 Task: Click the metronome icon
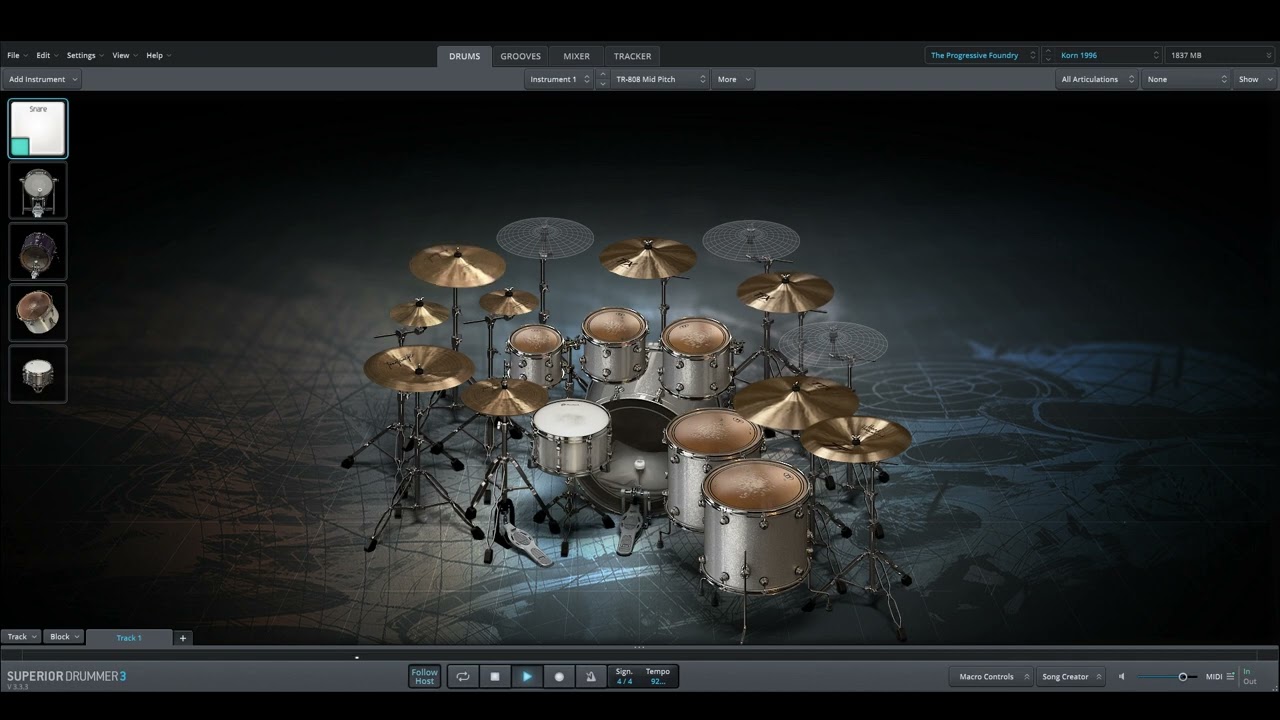[x=590, y=677]
